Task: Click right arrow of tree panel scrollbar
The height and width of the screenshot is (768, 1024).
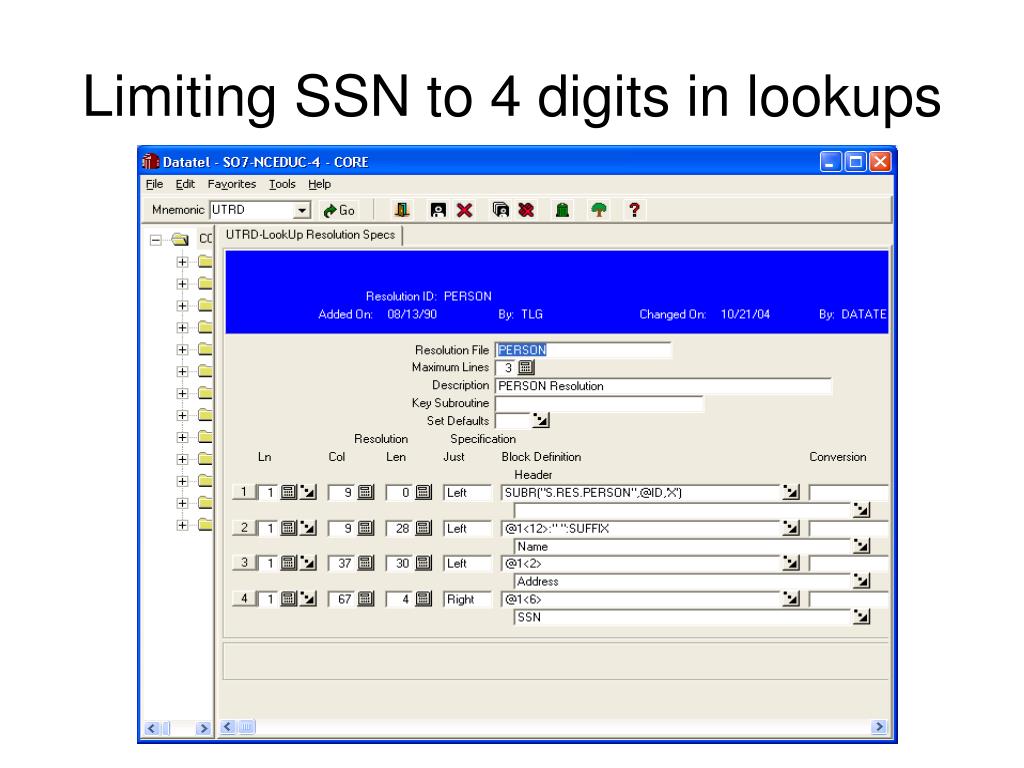Action: (203, 728)
